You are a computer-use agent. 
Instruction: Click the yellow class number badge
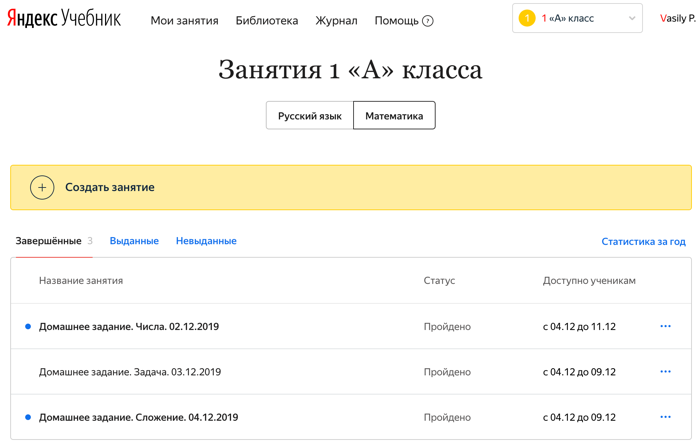pyautogui.click(x=527, y=18)
